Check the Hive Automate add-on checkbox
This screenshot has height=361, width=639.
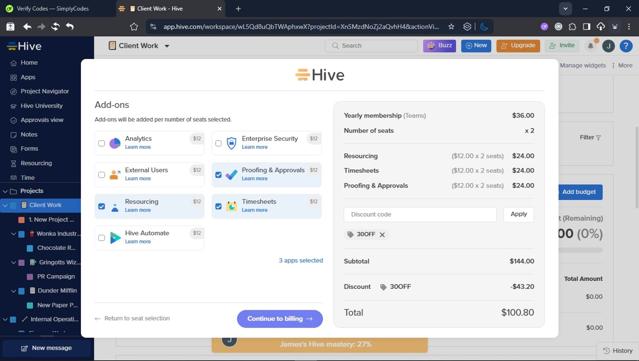pos(101,238)
